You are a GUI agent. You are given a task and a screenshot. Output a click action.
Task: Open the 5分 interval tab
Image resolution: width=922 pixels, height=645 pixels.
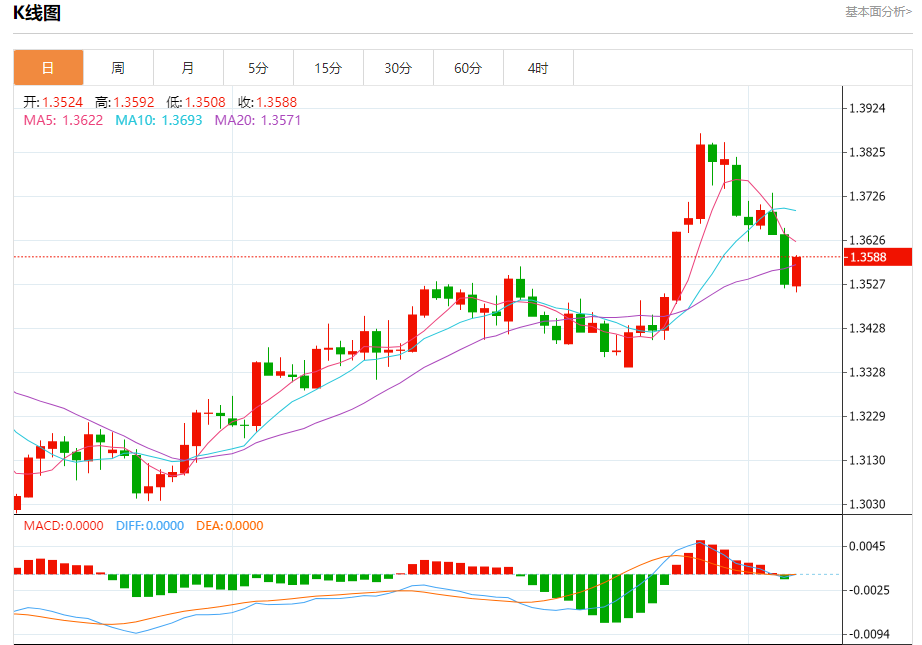[258, 68]
